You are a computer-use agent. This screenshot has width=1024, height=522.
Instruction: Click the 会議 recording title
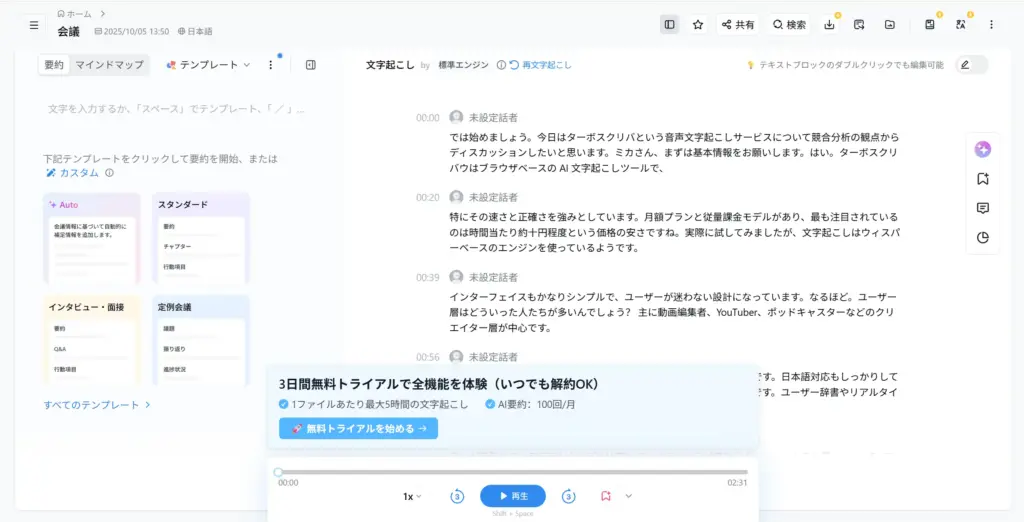[69, 31]
